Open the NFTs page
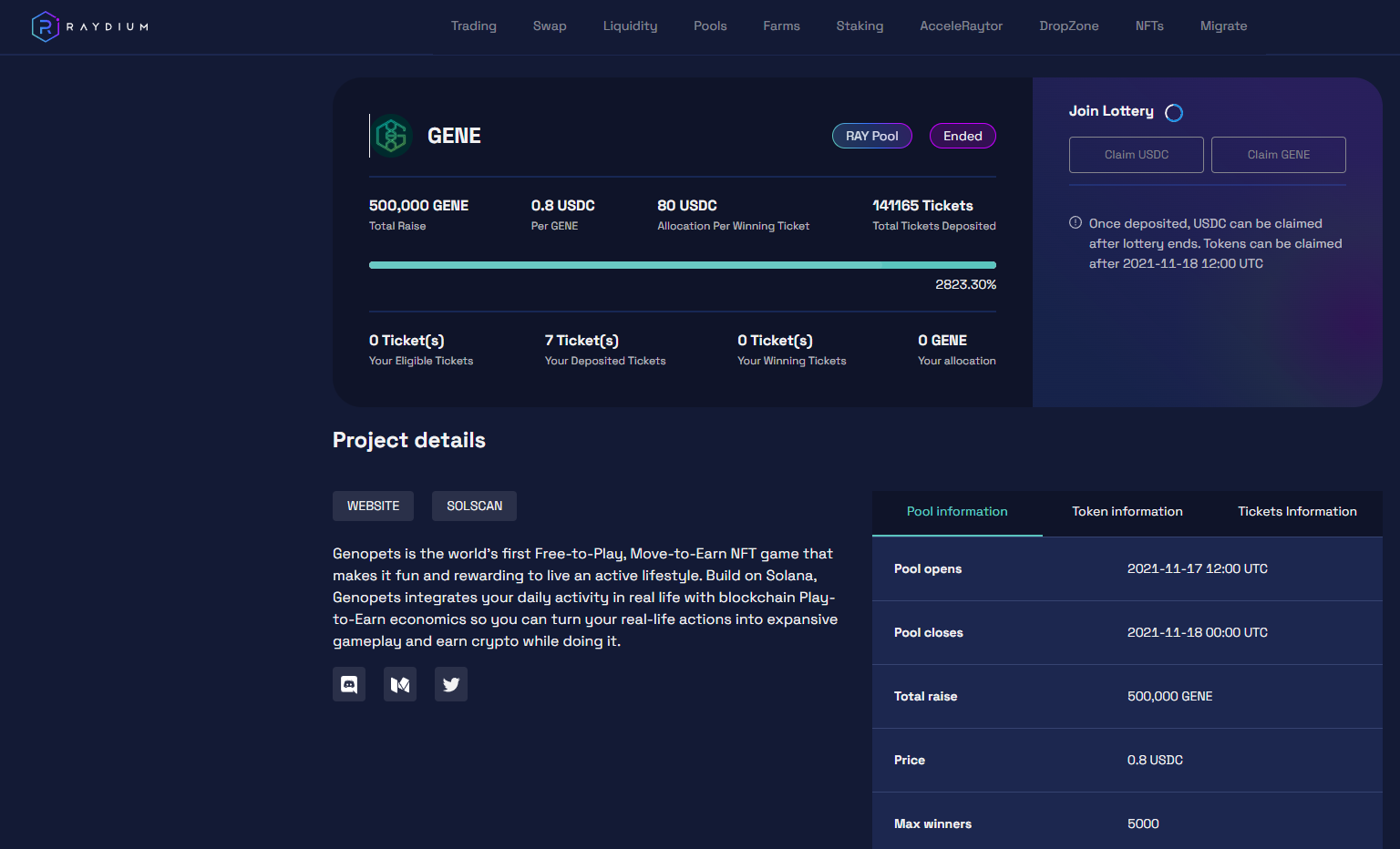 point(1149,26)
